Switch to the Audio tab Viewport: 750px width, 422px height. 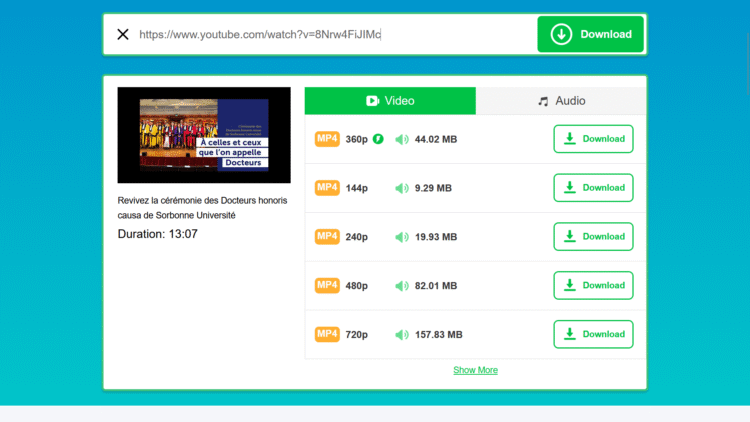pos(561,101)
